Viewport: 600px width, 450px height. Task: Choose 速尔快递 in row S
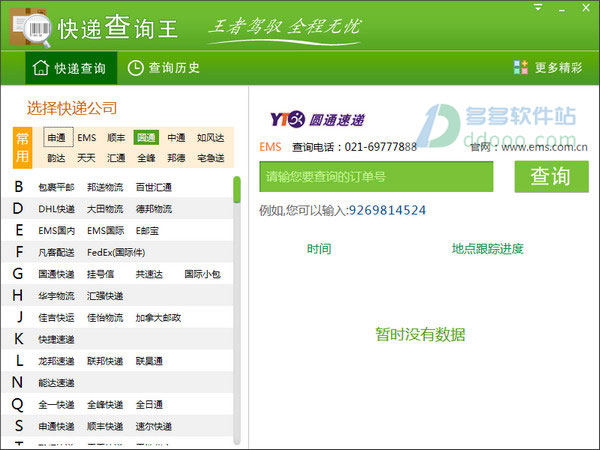pos(153,426)
